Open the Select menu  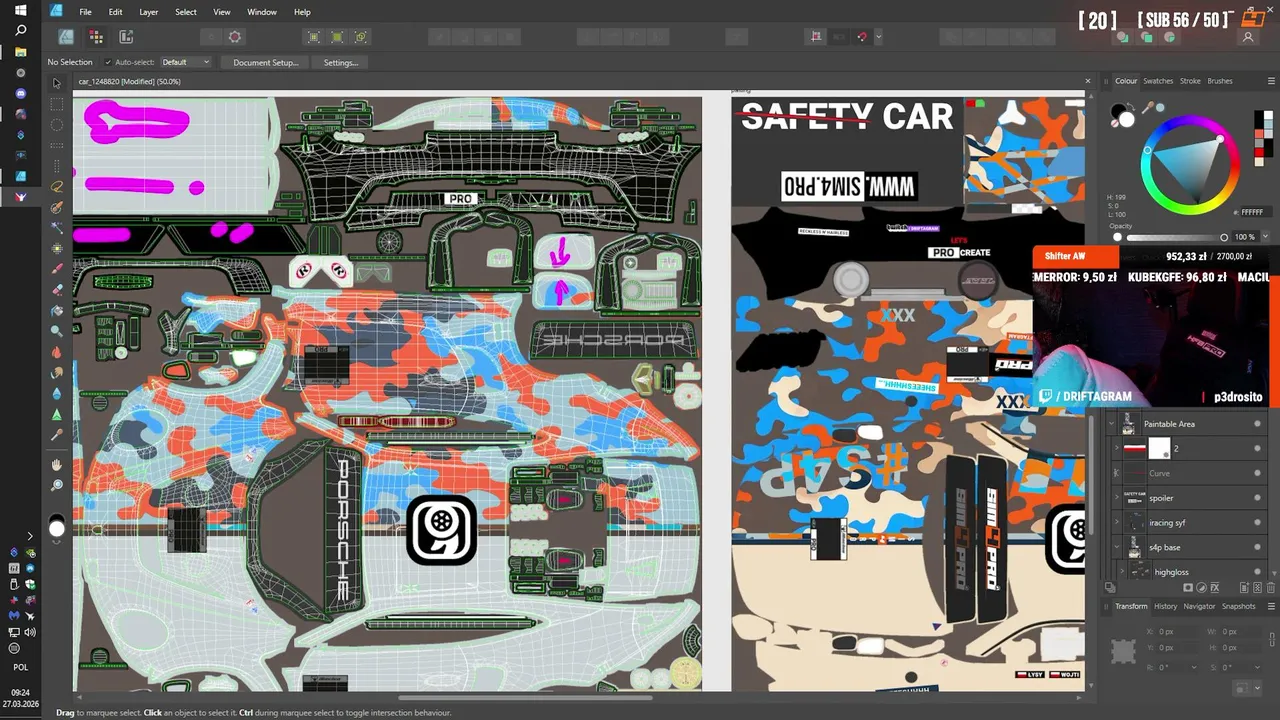[186, 12]
